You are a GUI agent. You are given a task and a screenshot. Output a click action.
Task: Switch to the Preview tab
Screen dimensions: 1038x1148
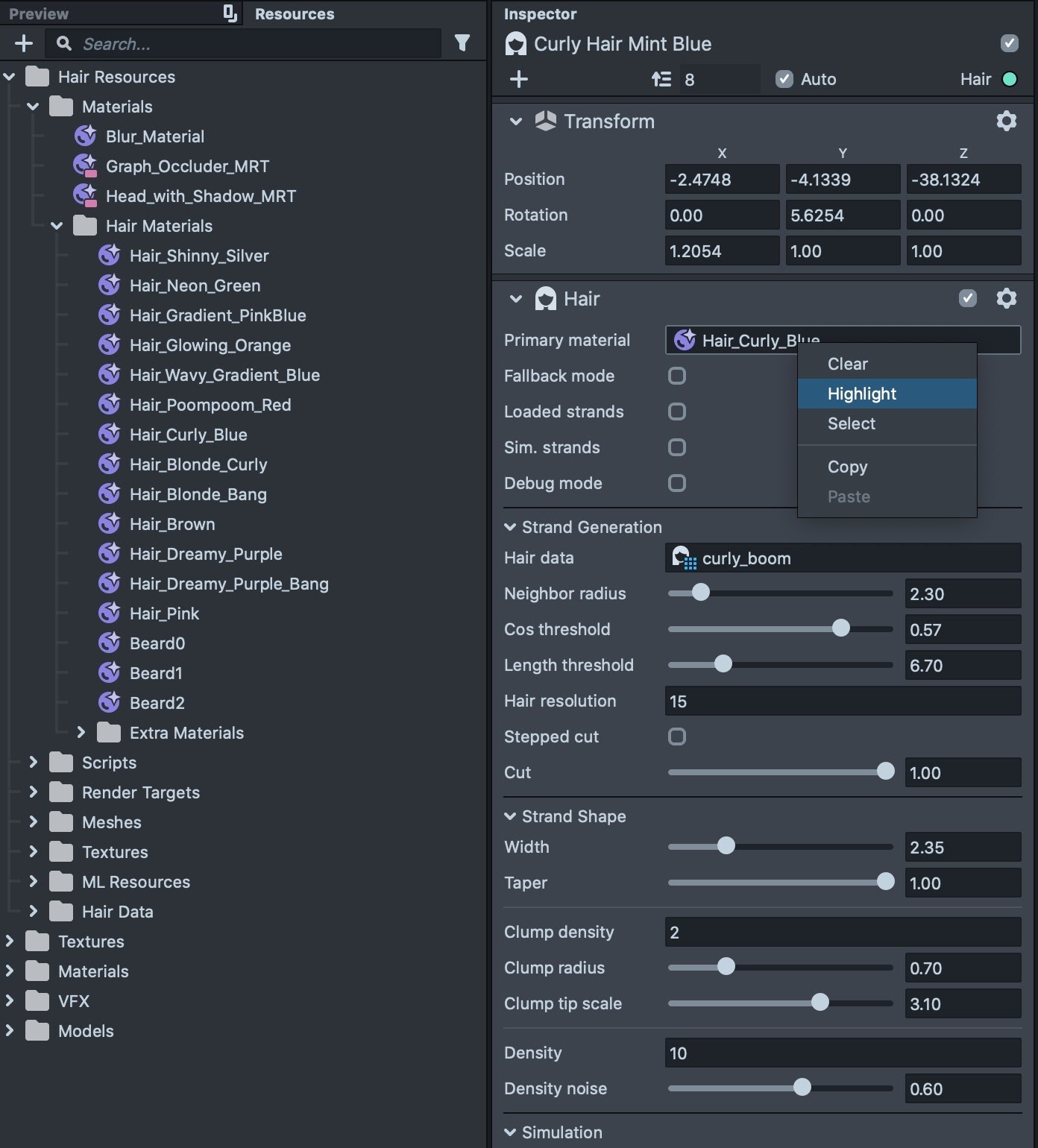pos(39,13)
